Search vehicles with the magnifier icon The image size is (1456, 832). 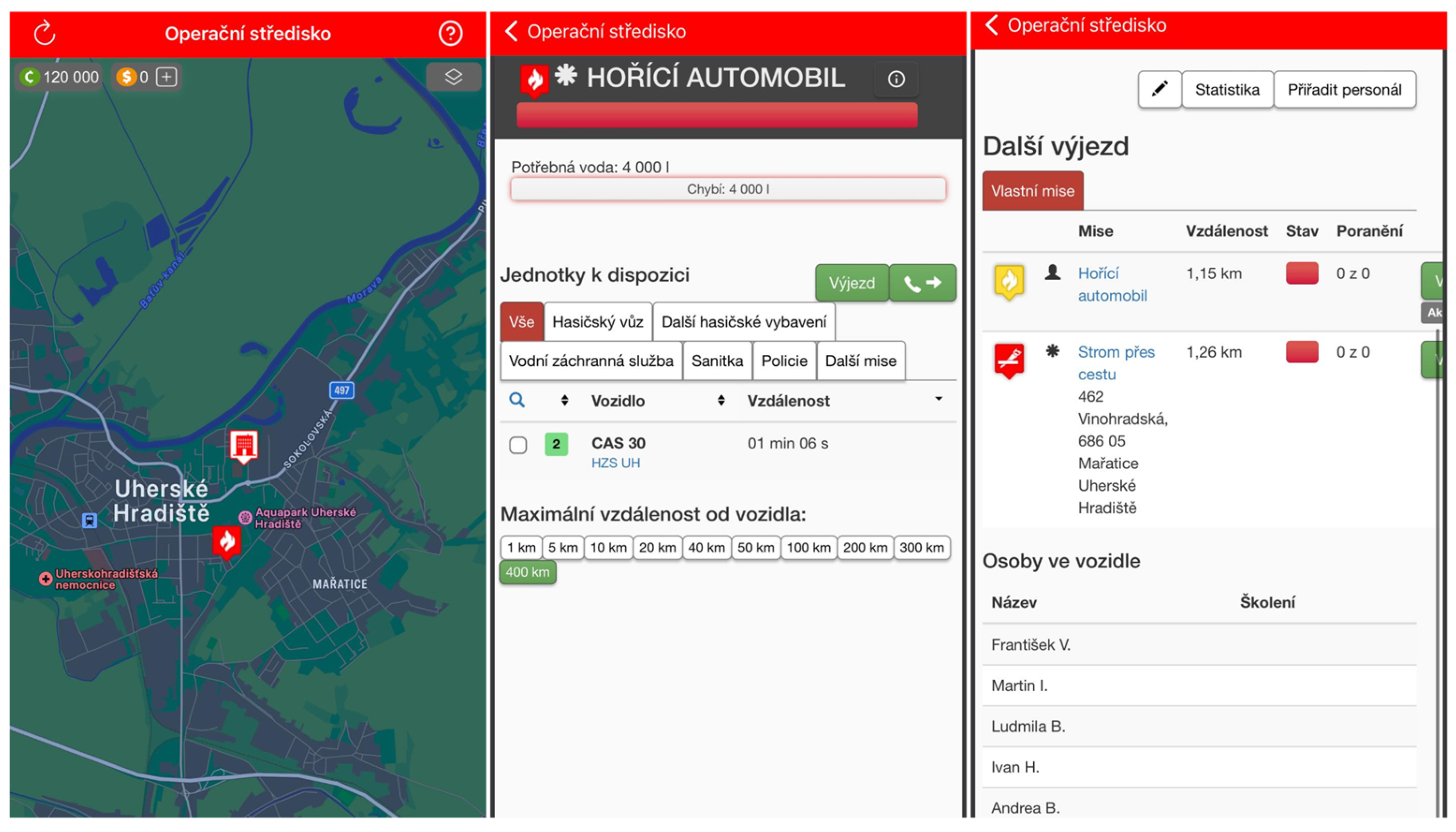coord(517,400)
